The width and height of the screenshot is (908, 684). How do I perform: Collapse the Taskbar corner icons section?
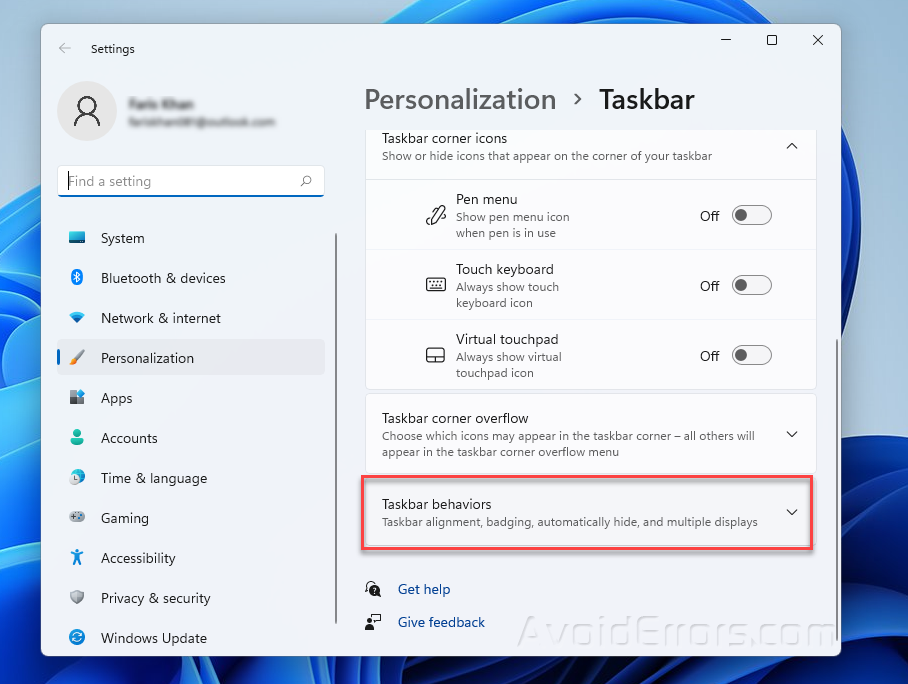coord(792,146)
